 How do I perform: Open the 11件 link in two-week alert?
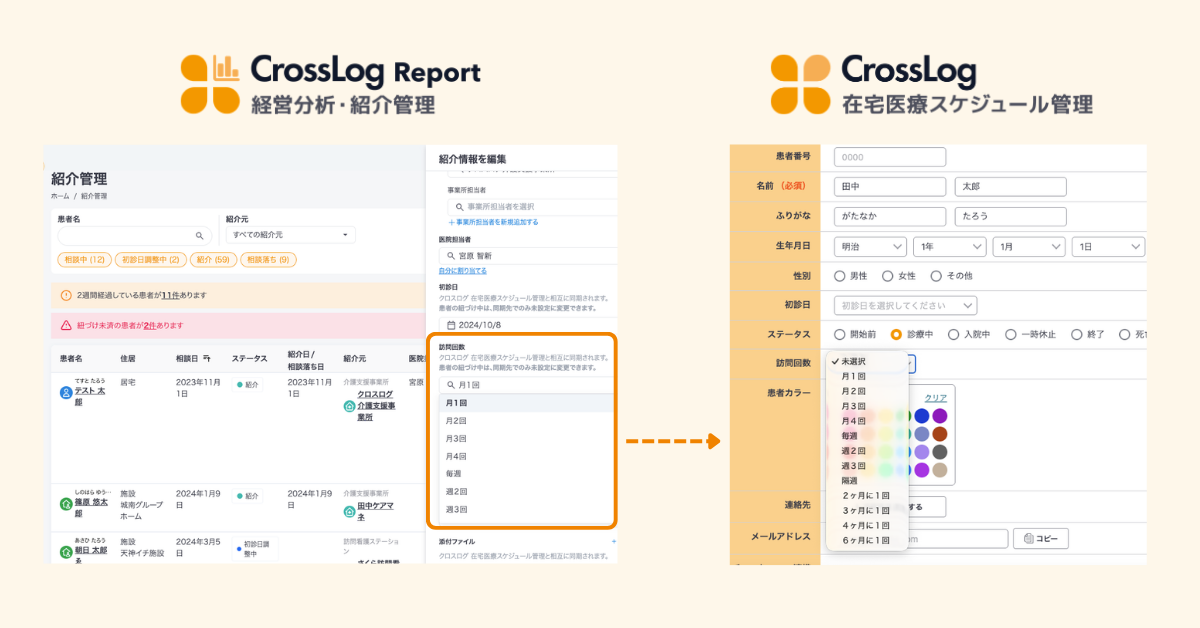(x=171, y=295)
